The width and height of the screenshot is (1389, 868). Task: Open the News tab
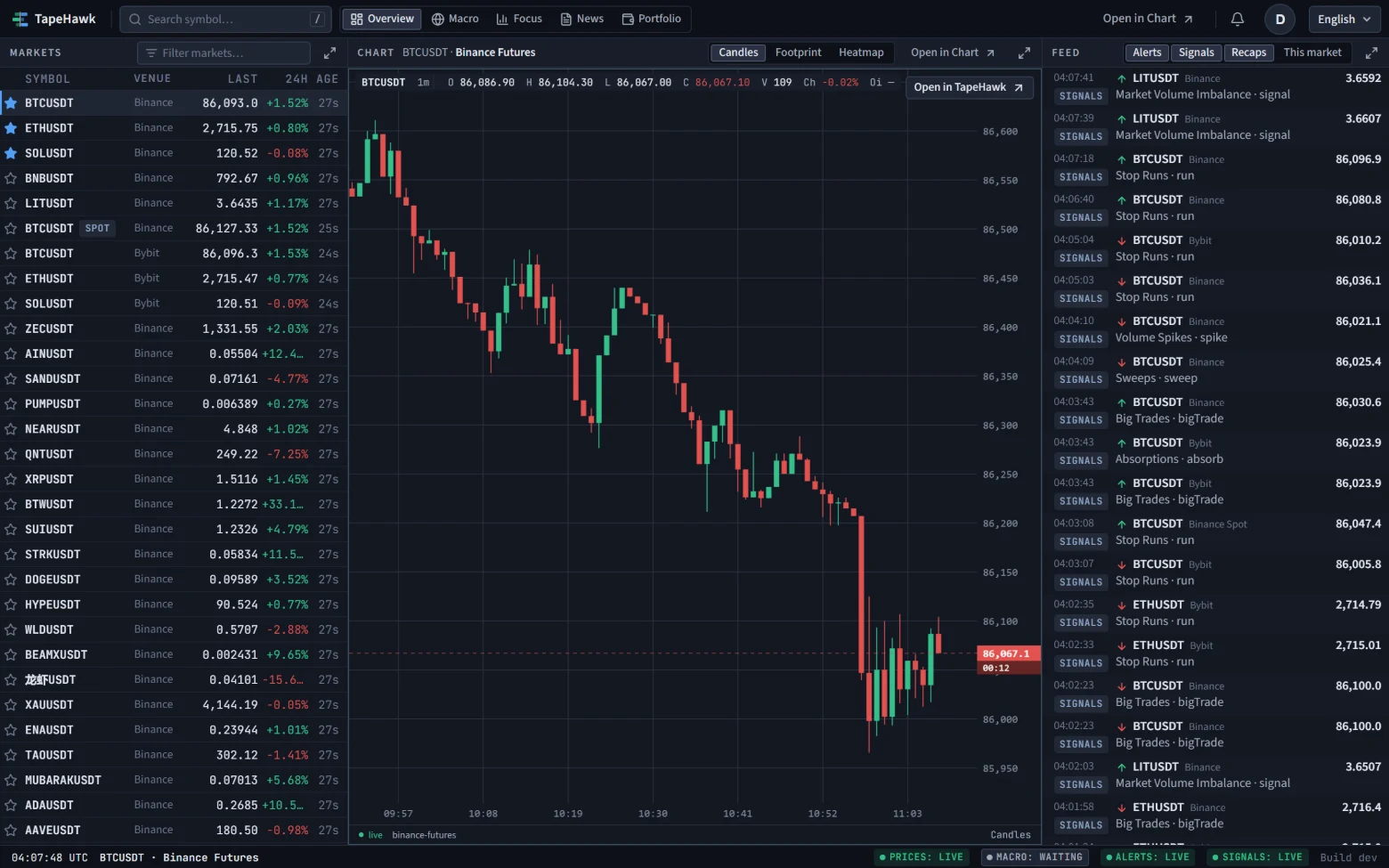[x=582, y=19]
